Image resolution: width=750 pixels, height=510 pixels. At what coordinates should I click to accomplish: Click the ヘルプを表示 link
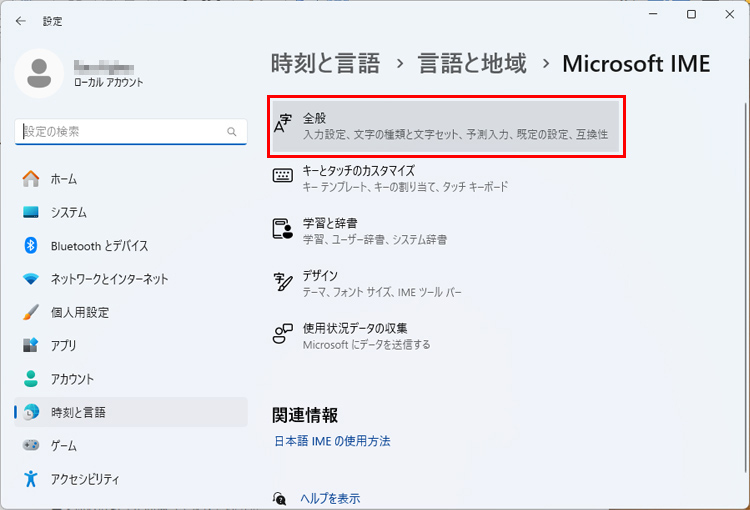(330, 499)
